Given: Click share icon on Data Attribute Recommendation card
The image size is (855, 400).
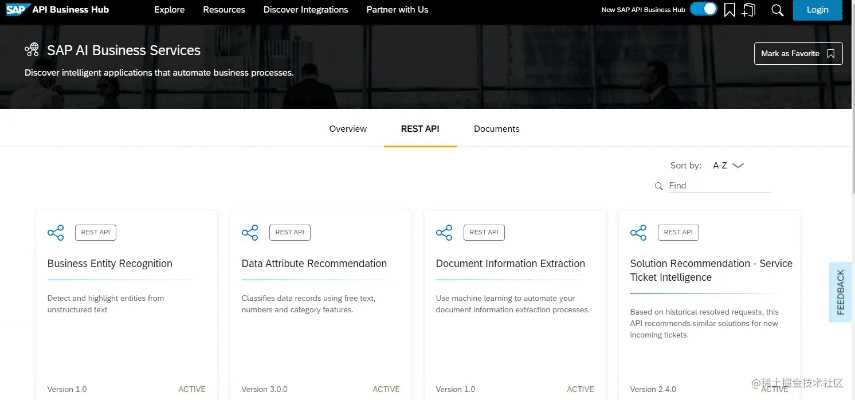Looking at the screenshot, I should coord(250,232).
